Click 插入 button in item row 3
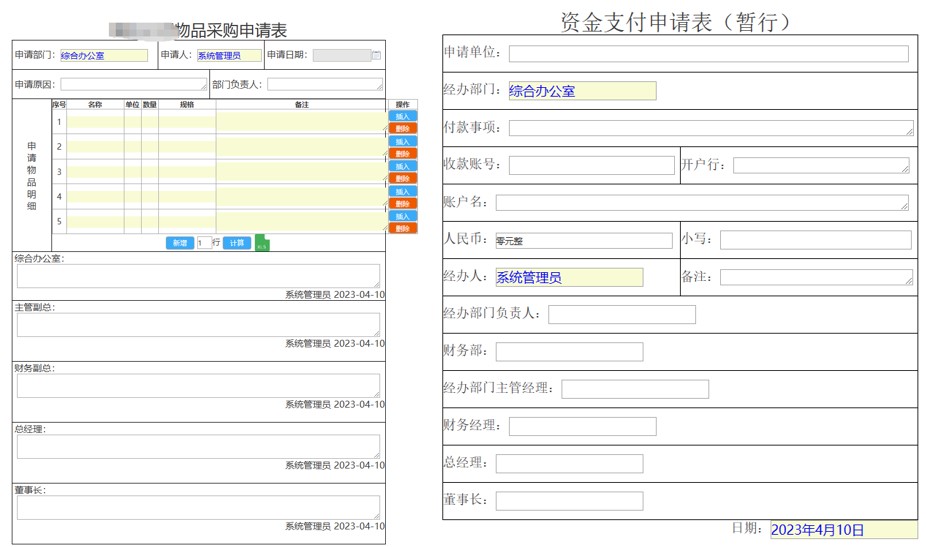Viewport: 926px width, 547px height. tap(403, 167)
